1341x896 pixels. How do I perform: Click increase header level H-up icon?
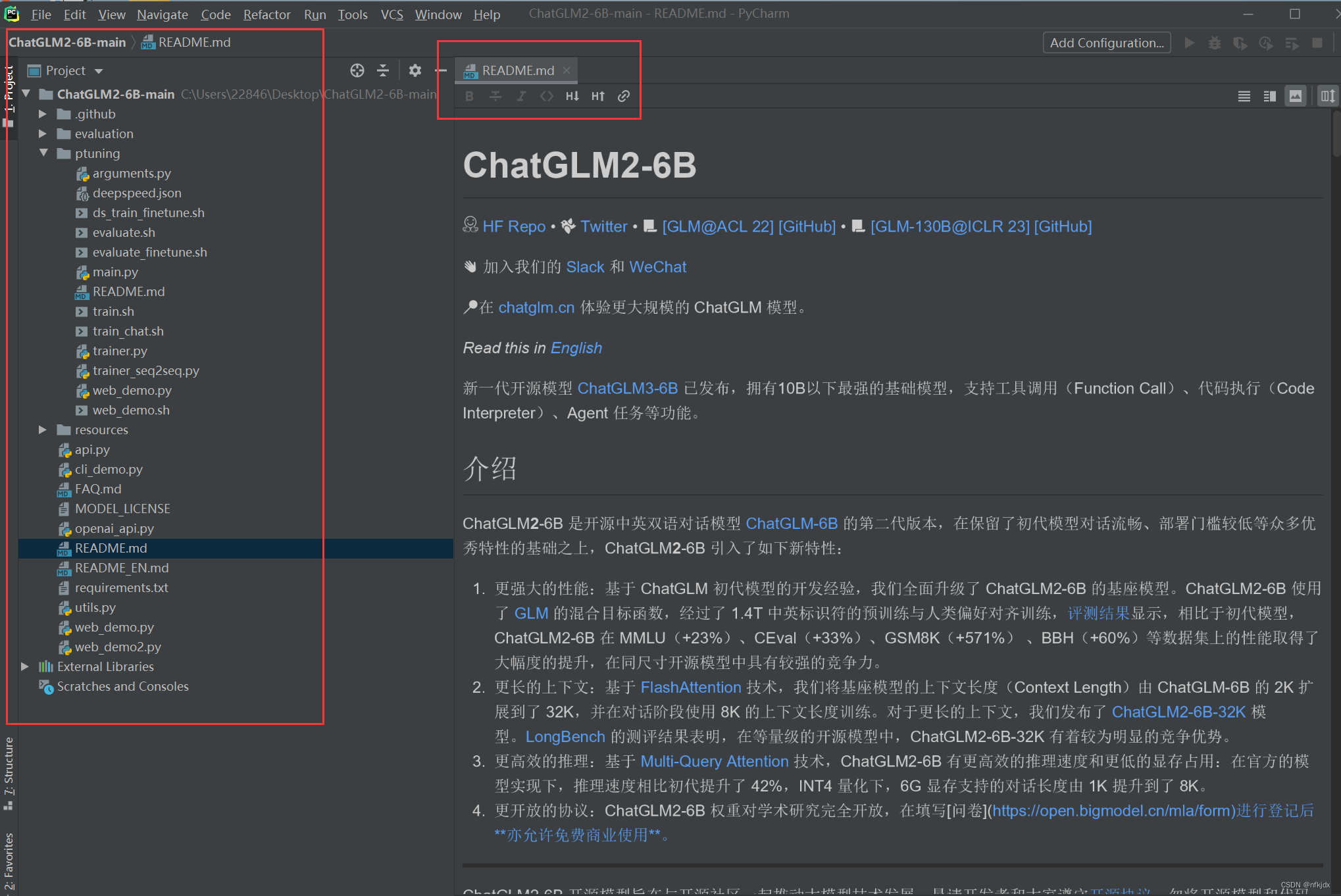(597, 96)
